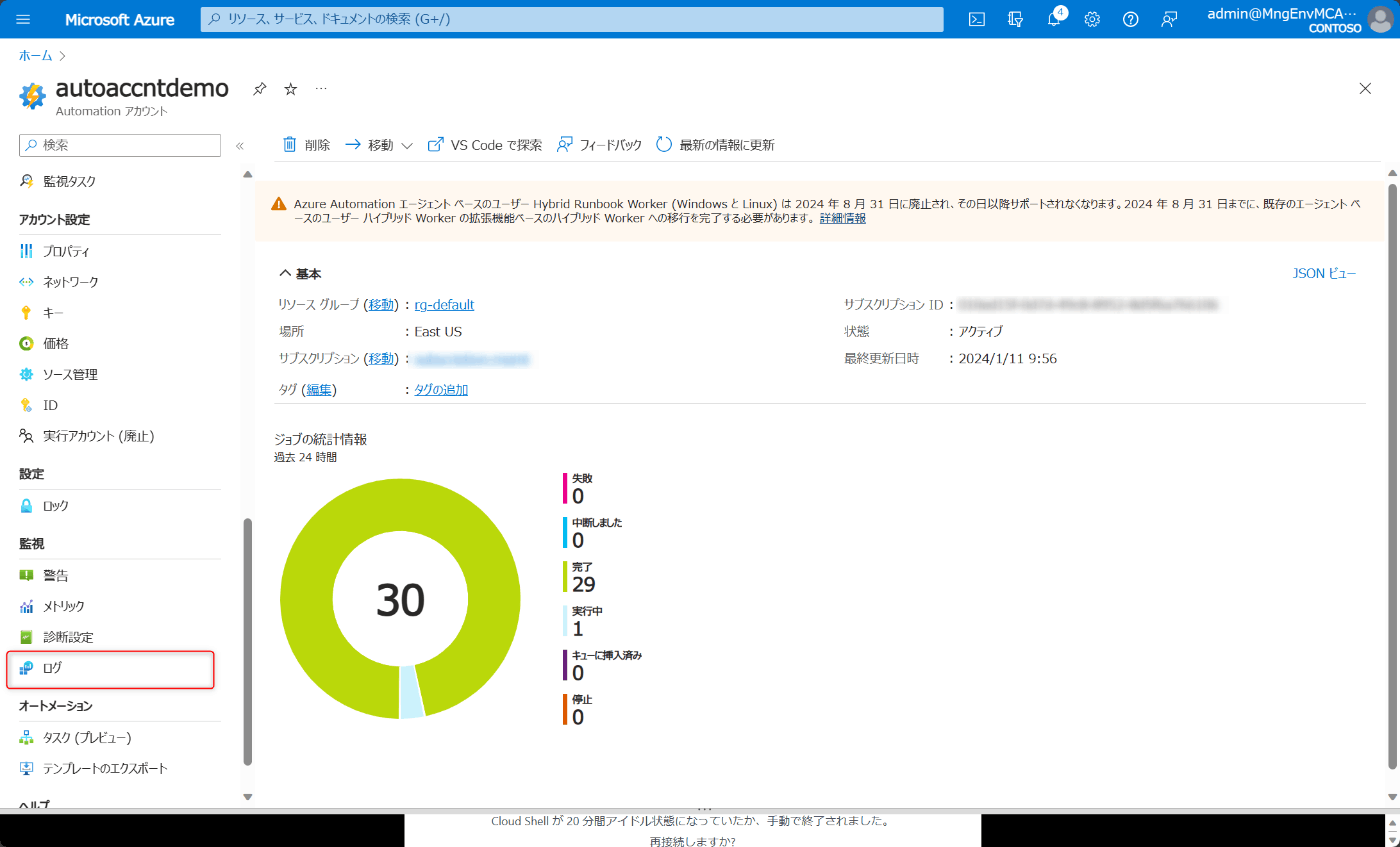
Task: Click the 削除 trash icon
Action: click(x=290, y=145)
